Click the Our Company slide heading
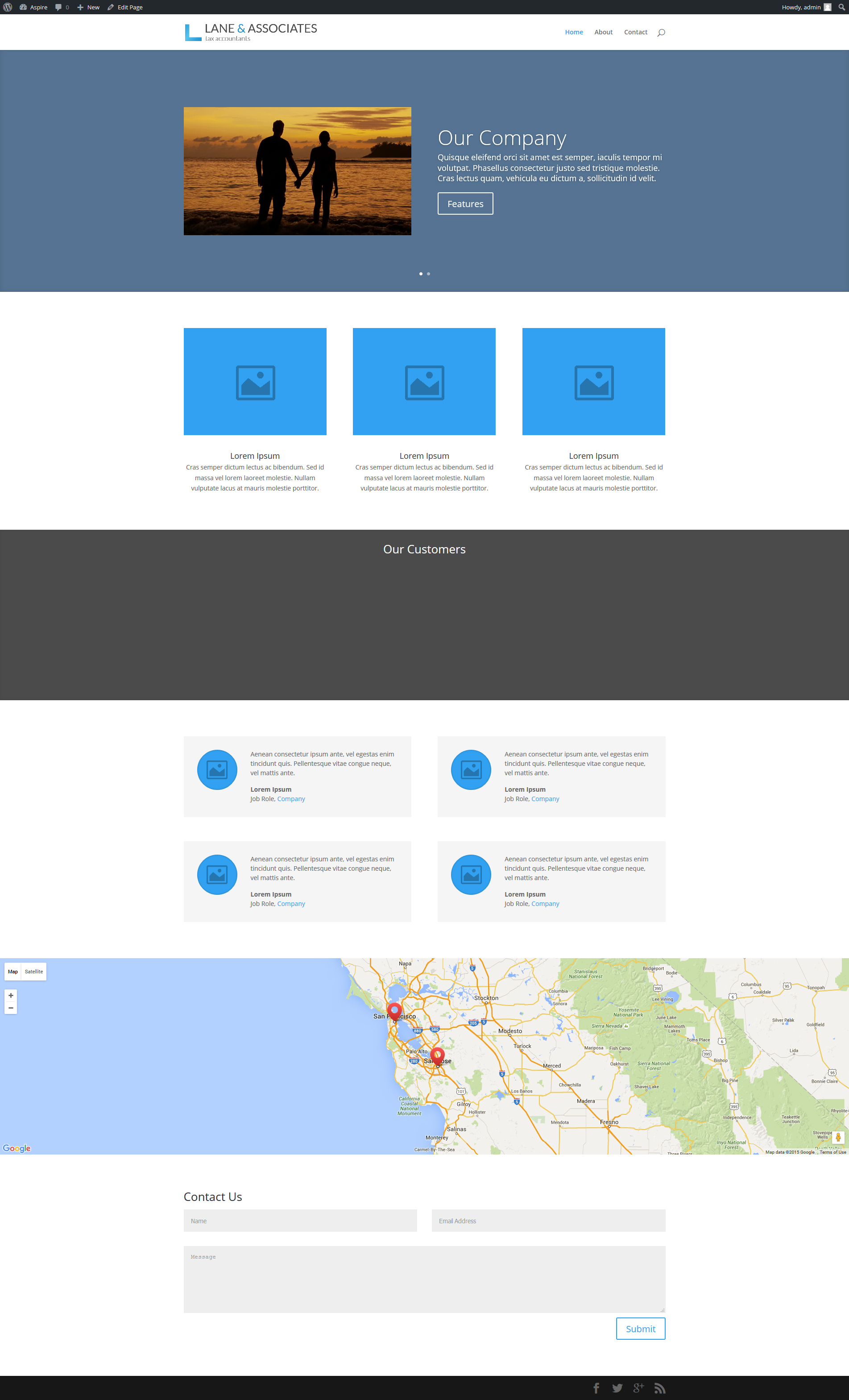Screen dimensions: 849x1400 [502, 138]
